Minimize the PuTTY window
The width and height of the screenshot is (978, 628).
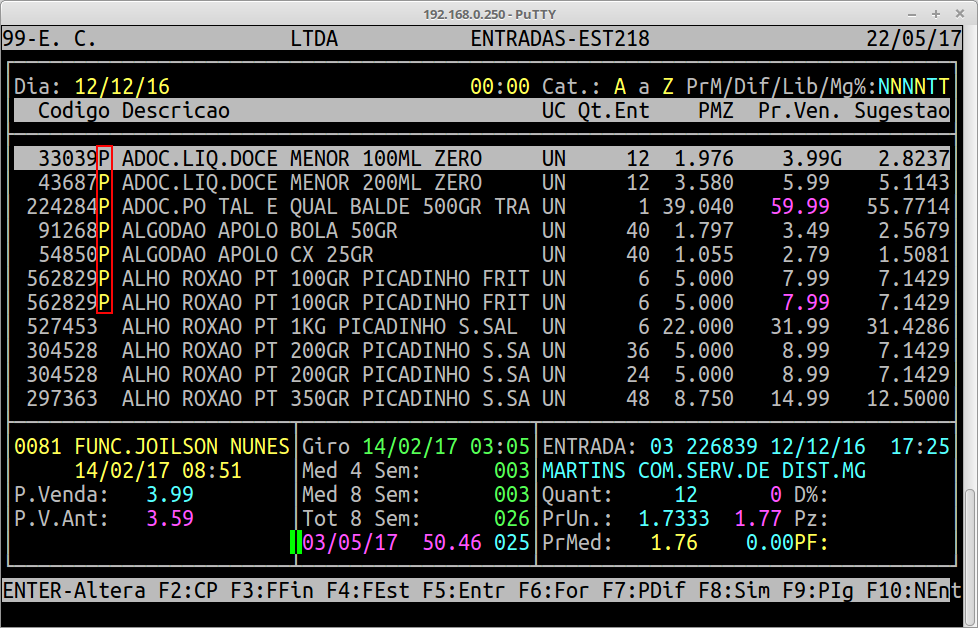coord(911,13)
